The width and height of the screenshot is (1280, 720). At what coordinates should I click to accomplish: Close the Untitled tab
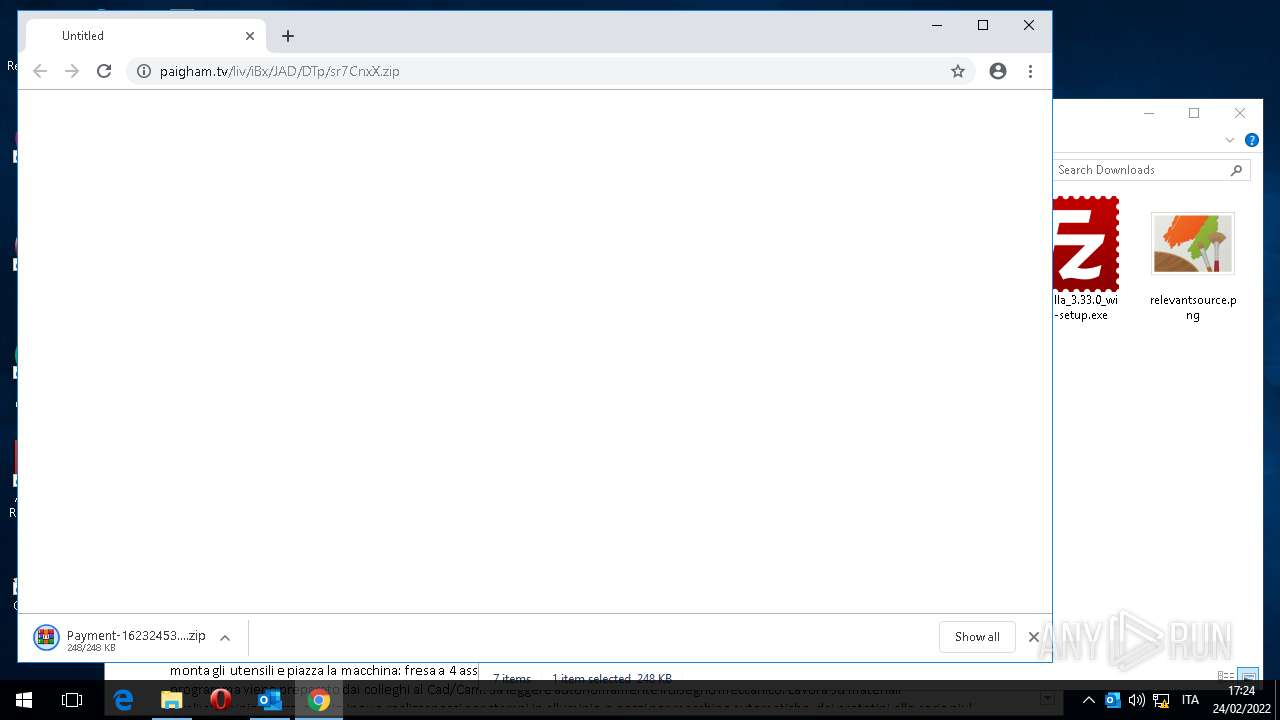(x=250, y=36)
